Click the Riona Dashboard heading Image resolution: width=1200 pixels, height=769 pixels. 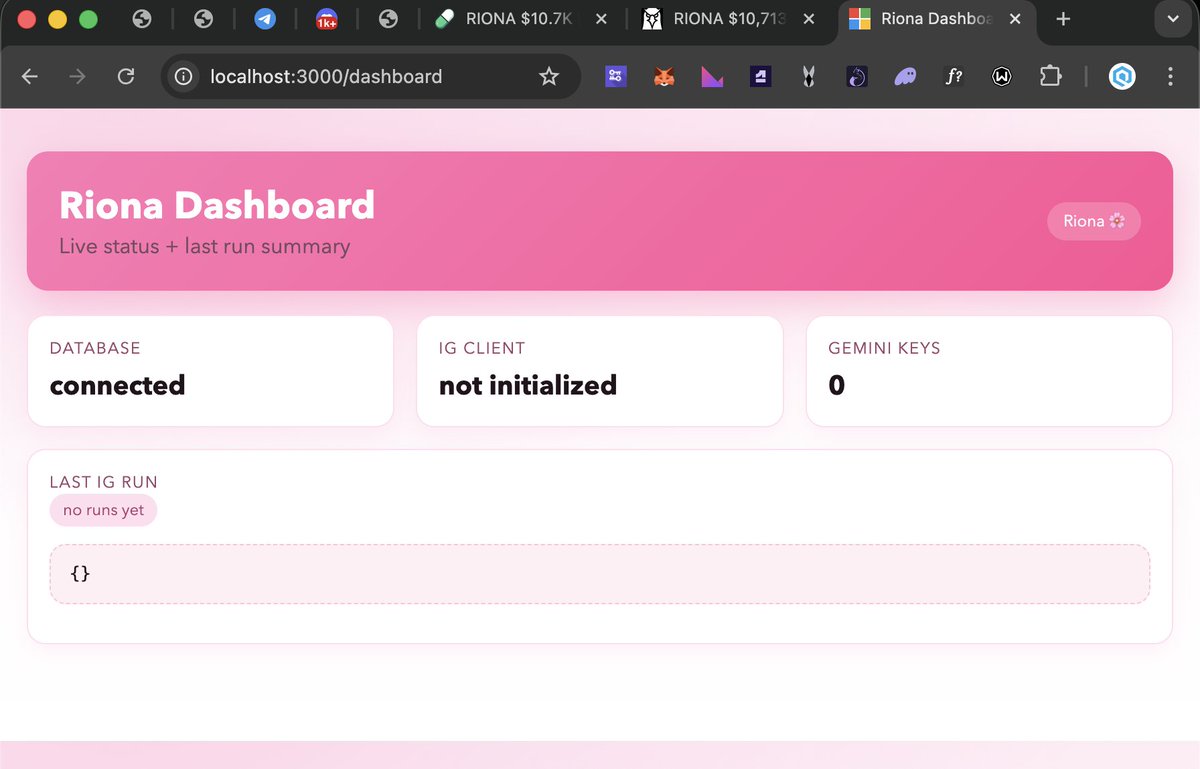pyautogui.click(x=217, y=205)
